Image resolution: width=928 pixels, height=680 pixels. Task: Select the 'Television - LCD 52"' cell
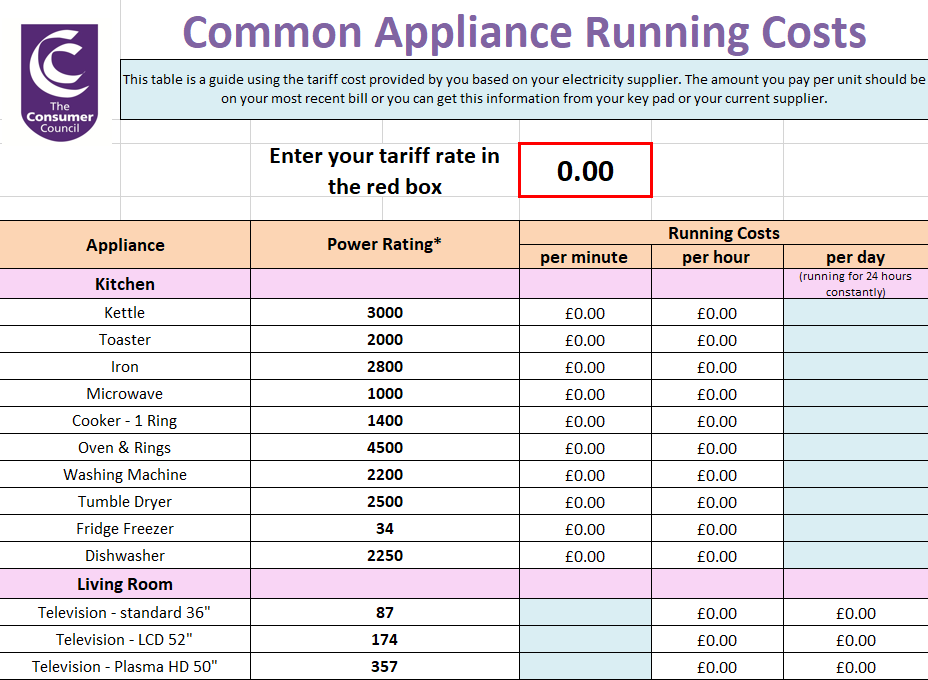tap(125, 640)
